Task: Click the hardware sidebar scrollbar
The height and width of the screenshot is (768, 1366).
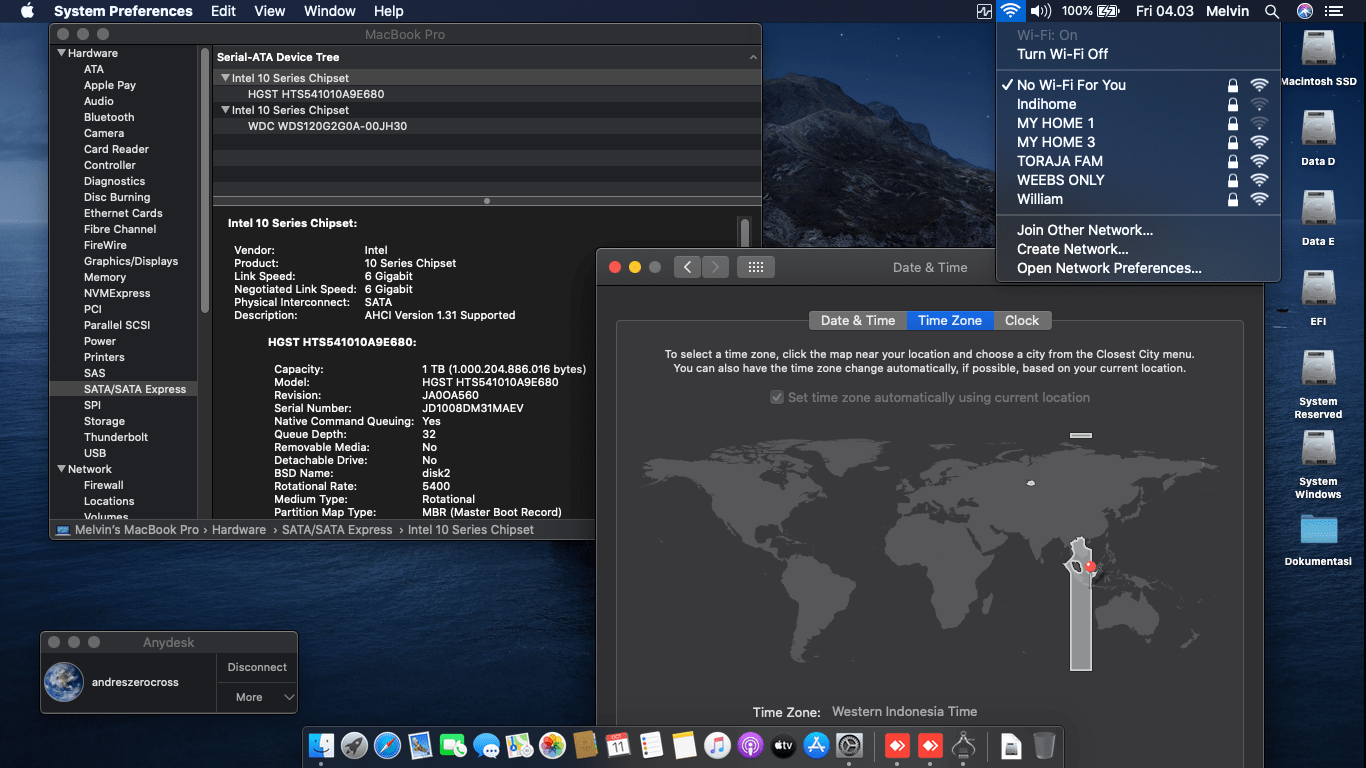Action: pyautogui.click(x=205, y=180)
